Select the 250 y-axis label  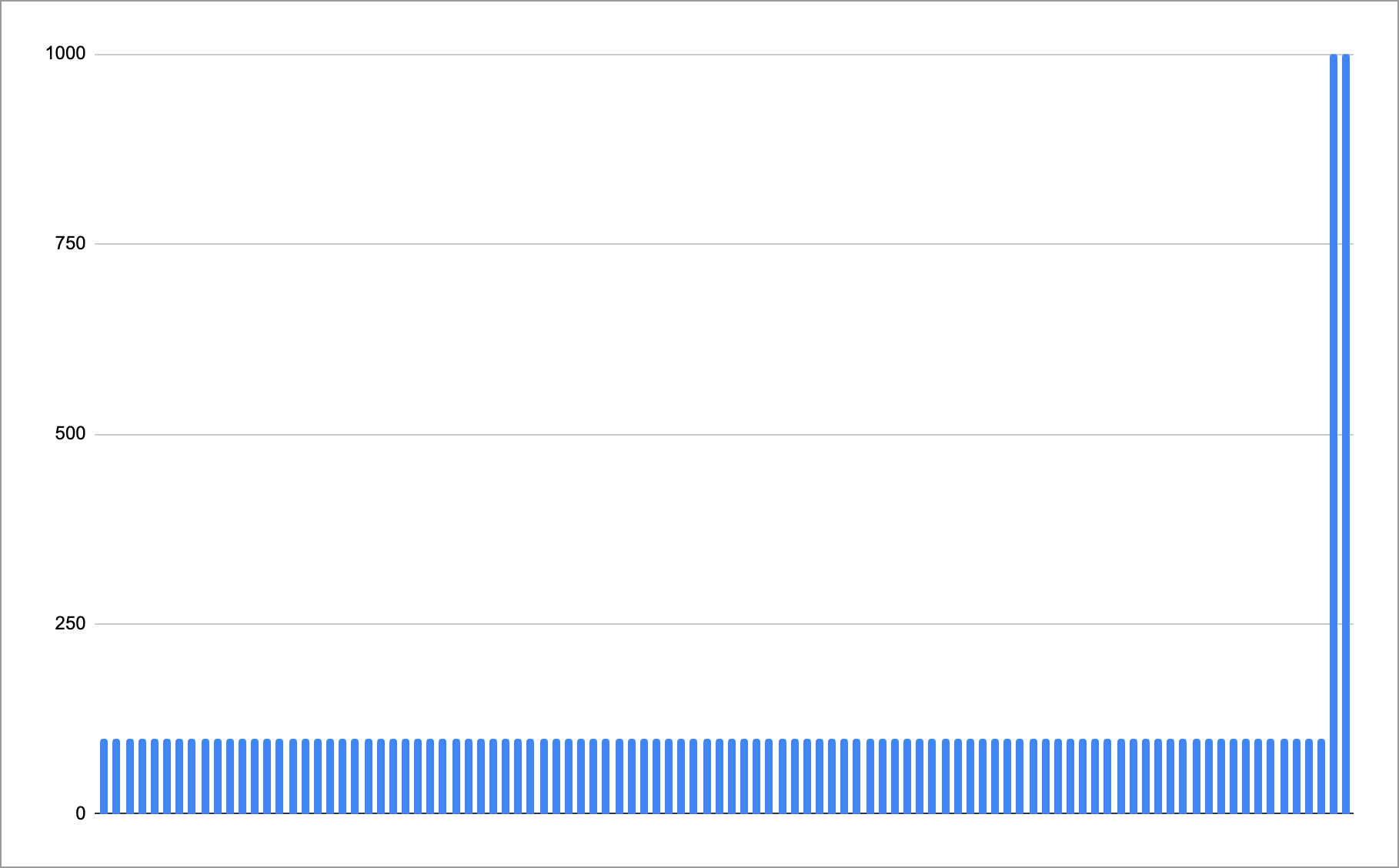70,624
